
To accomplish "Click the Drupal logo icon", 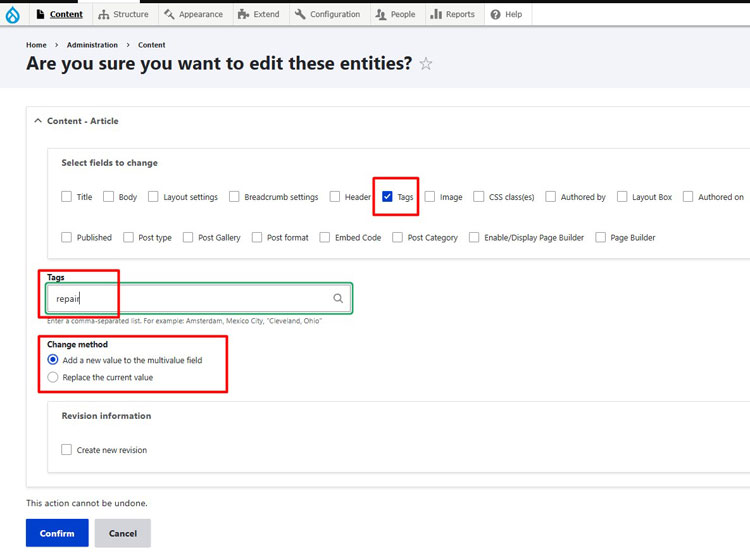I will [x=12, y=15].
